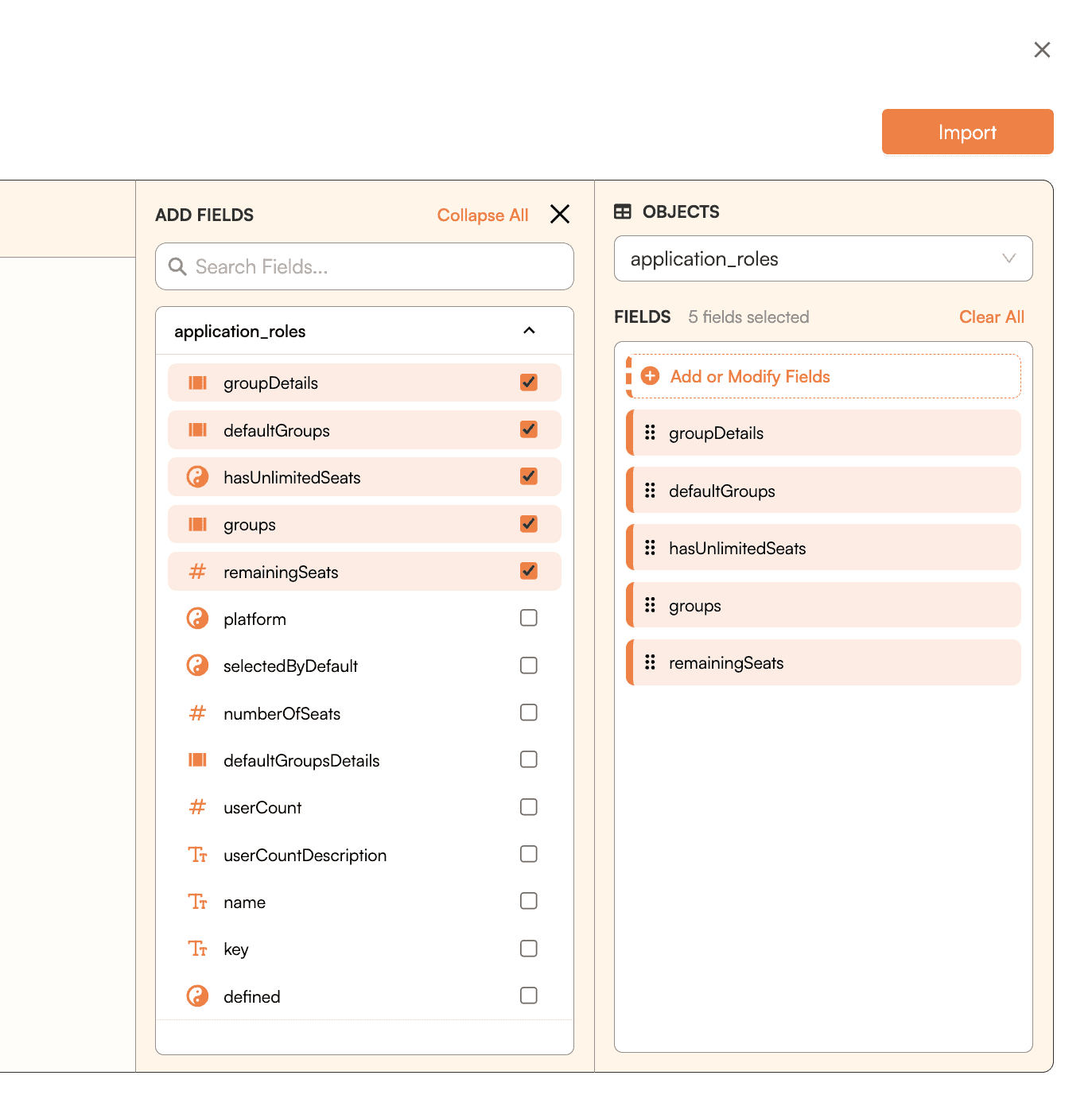Image resolution: width=1092 pixels, height=1118 pixels.
Task: Uncheck the groups checkbox
Action: (529, 524)
